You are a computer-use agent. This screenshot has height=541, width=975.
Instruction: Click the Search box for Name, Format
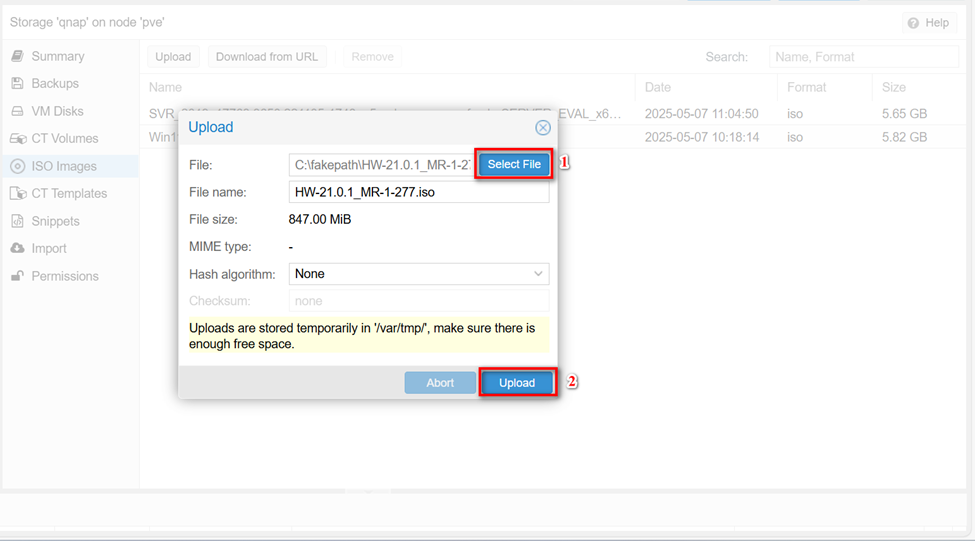click(x=864, y=57)
